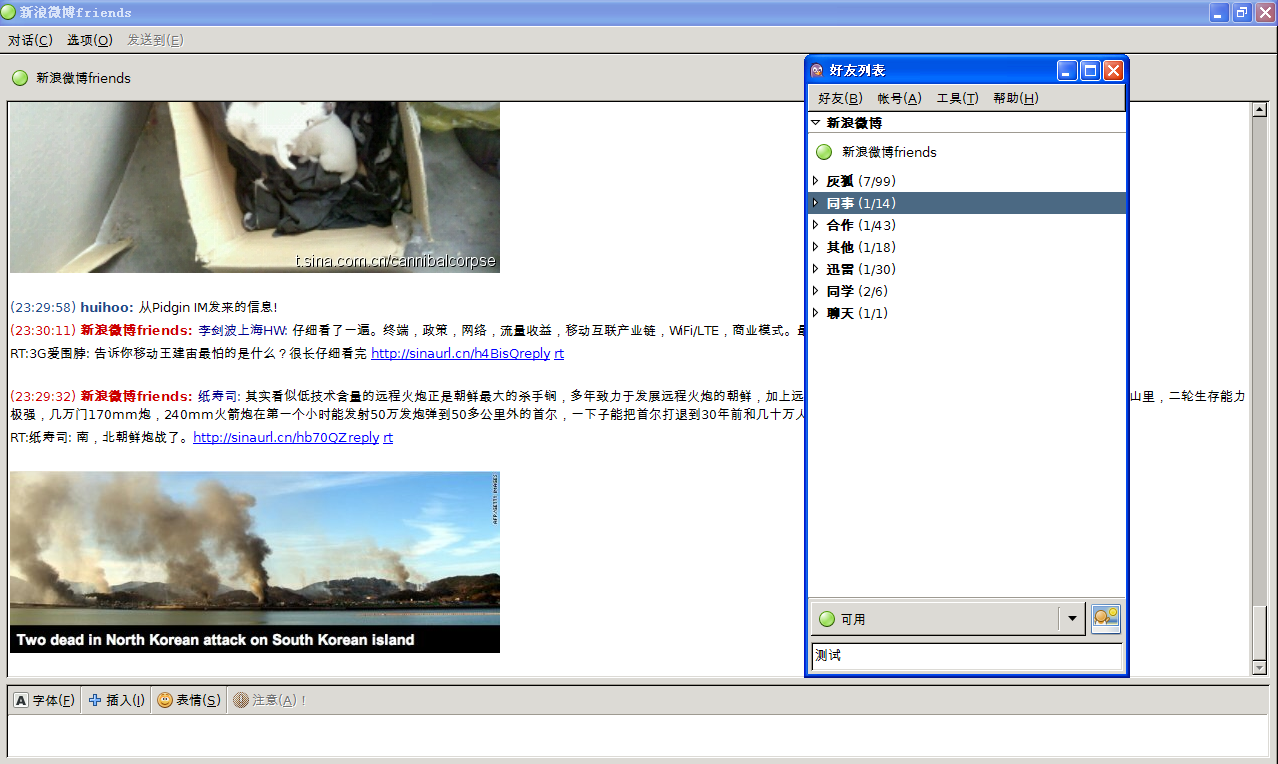
Task: Click the green status icon of 新浪微博friends buddy
Action: pos(824,152)
